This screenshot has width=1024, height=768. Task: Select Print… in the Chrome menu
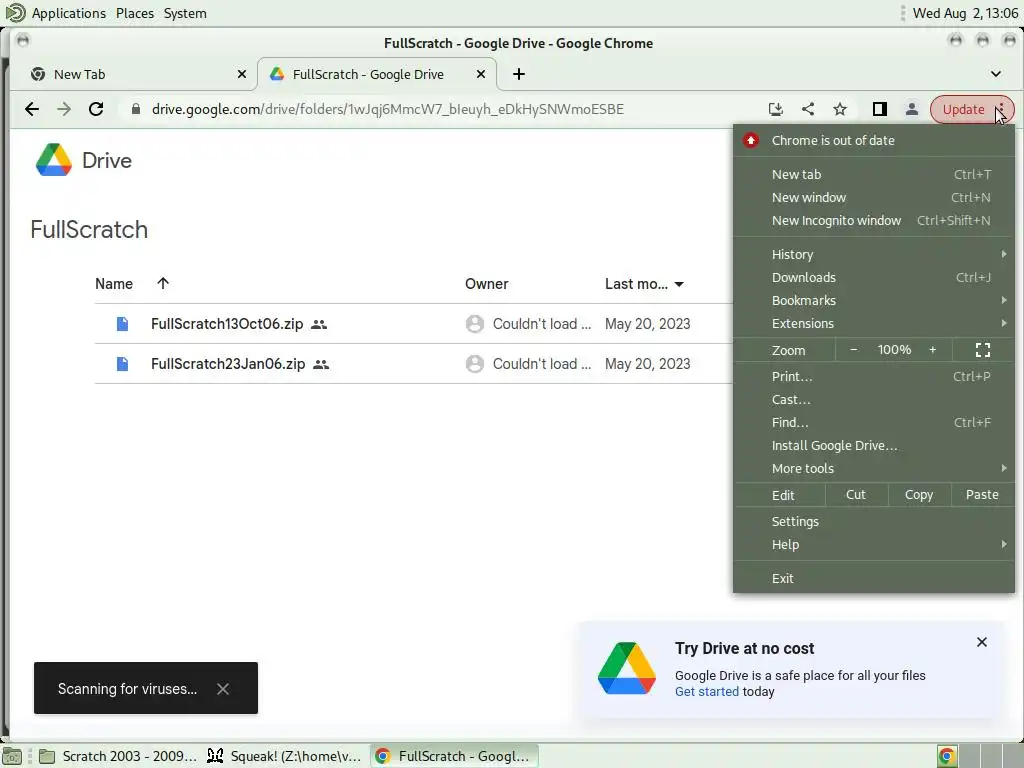click(x=874, y=376)
